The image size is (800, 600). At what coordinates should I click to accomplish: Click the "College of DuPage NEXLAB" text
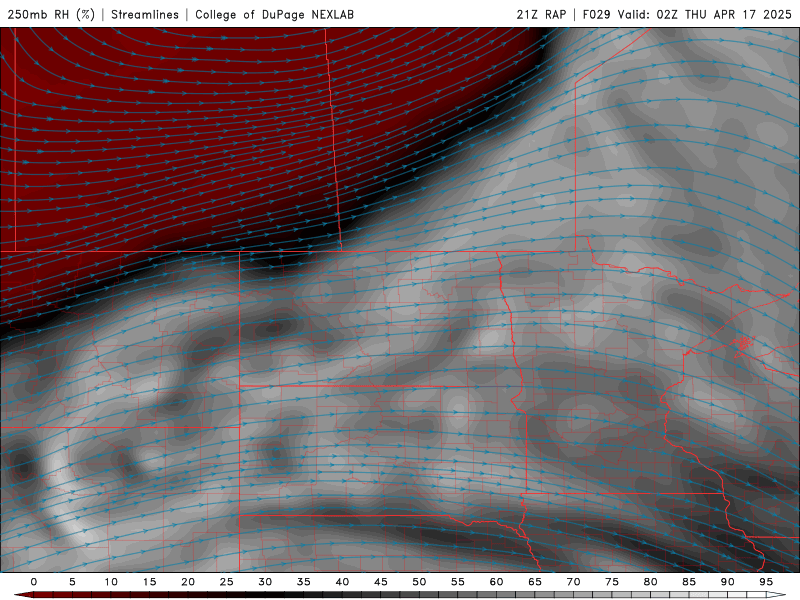pos(274,14)
